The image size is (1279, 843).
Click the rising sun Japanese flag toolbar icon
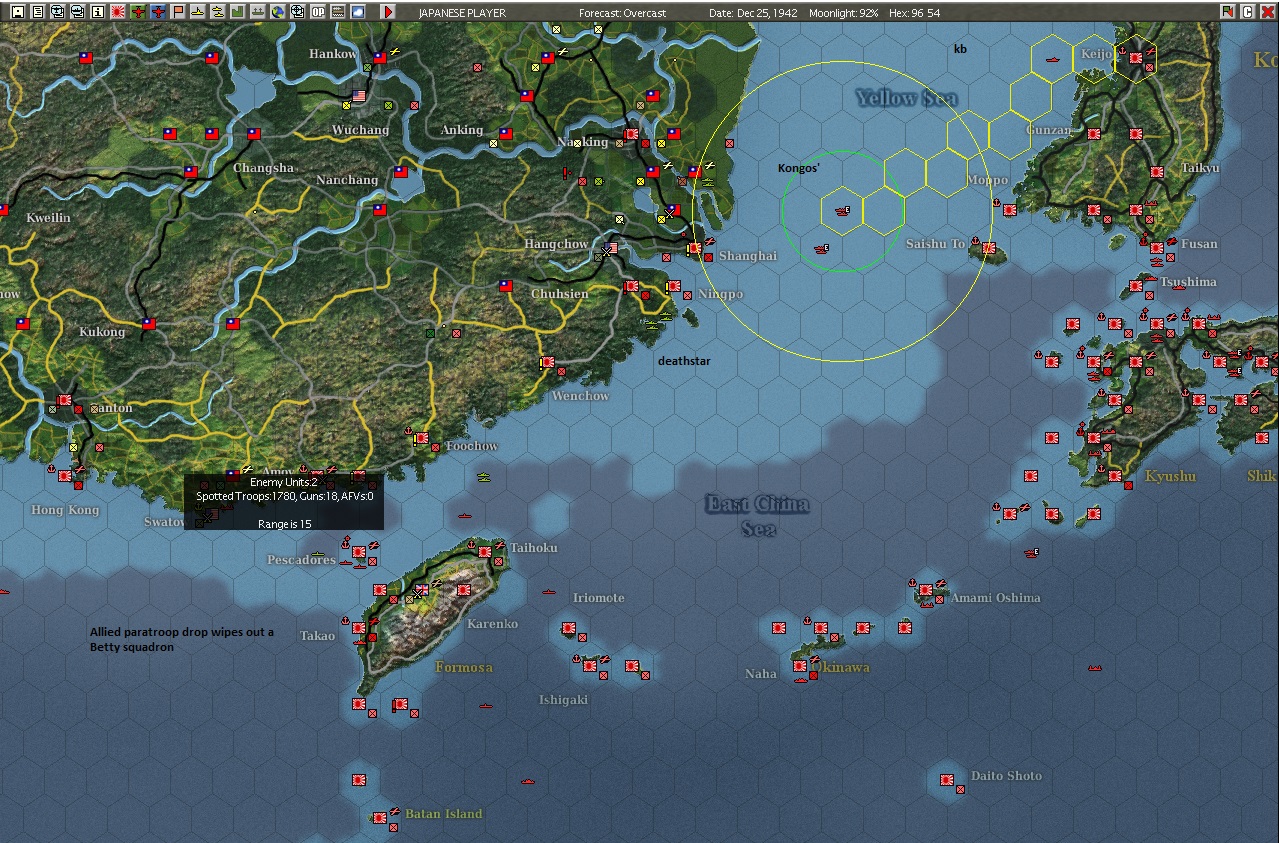pyautogui.click(x=117, y=12)
